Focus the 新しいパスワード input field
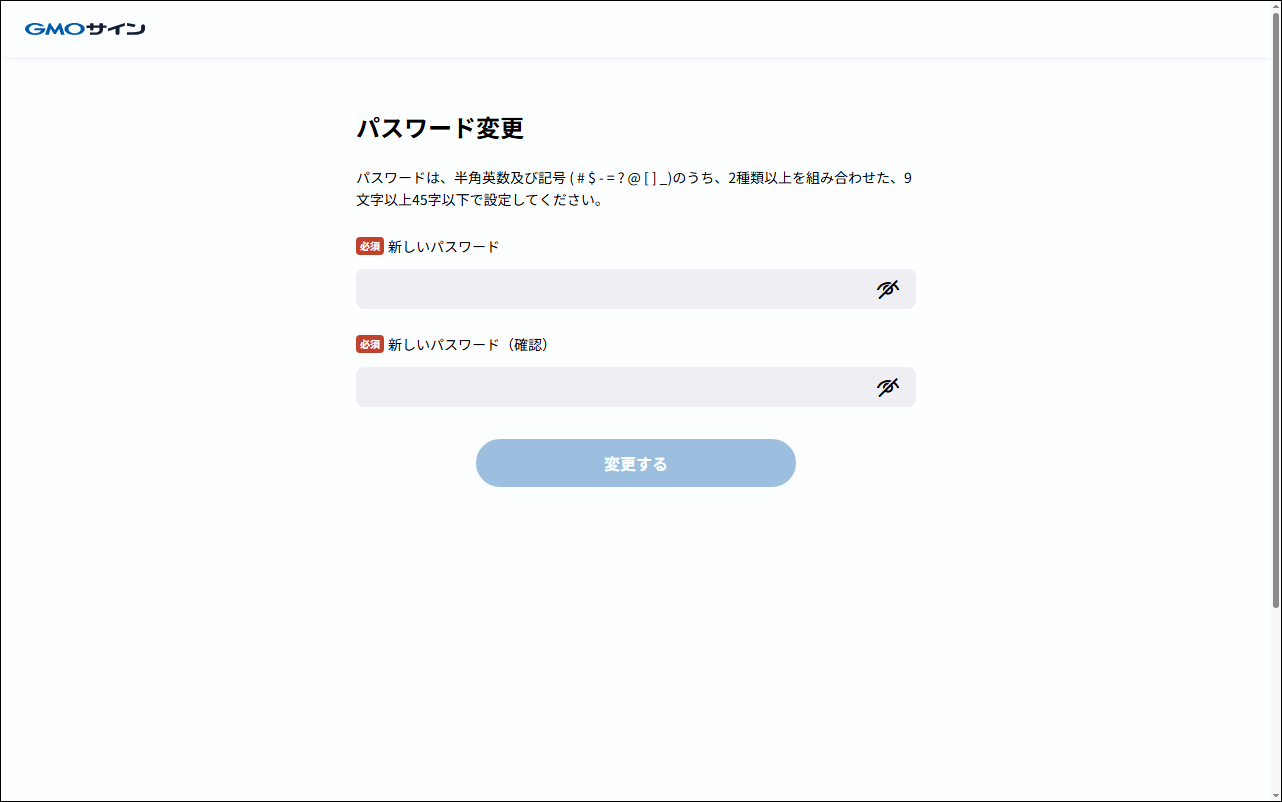 [x=636, y=289]
